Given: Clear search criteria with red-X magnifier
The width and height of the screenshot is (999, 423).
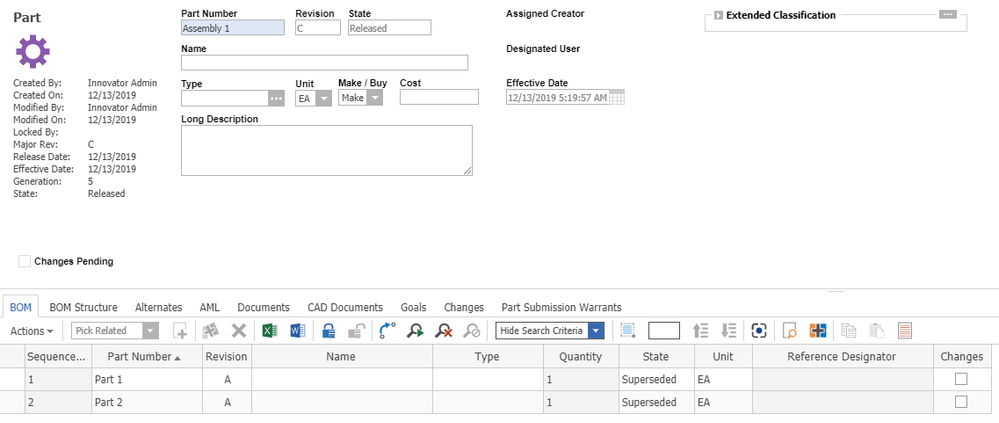Looking at the screenshot, I should [443, 331].
